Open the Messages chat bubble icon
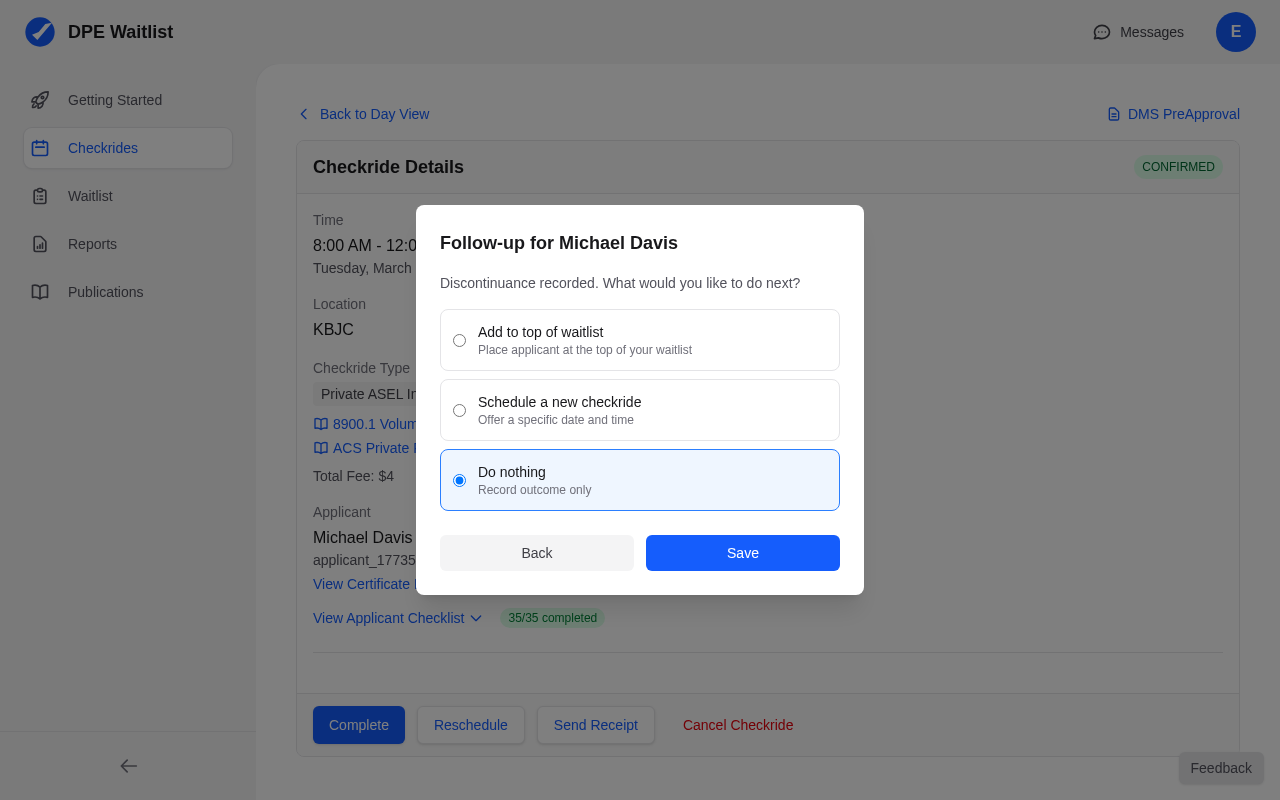 coord(1102,32)
